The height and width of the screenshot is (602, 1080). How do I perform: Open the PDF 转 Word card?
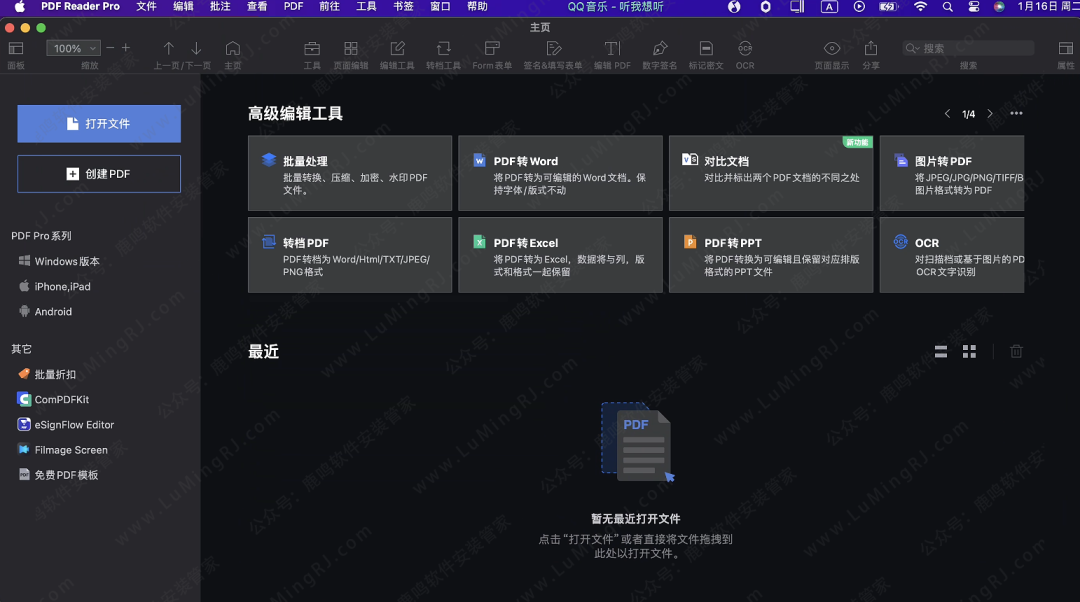[x=561, y=173]
